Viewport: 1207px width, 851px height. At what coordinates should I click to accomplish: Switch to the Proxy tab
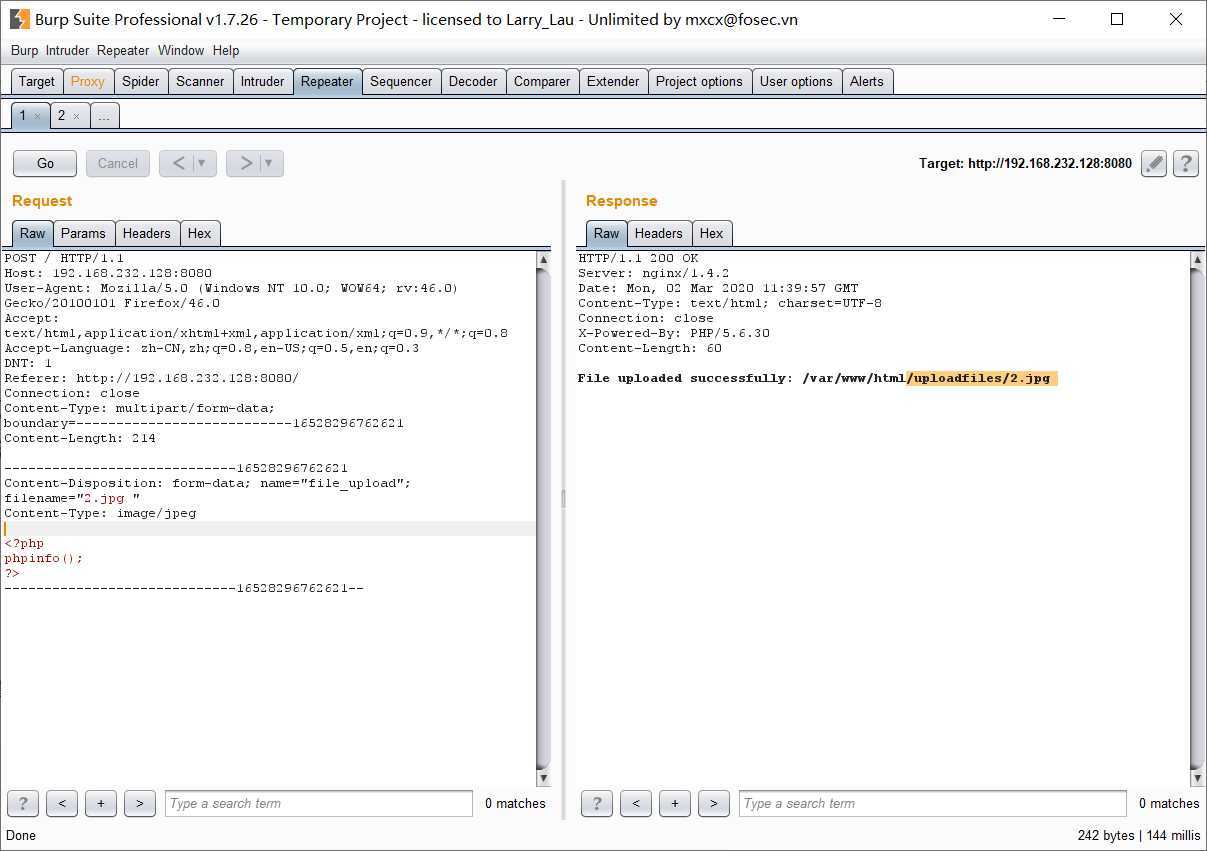pyautogui.click(x=88, y=81)
